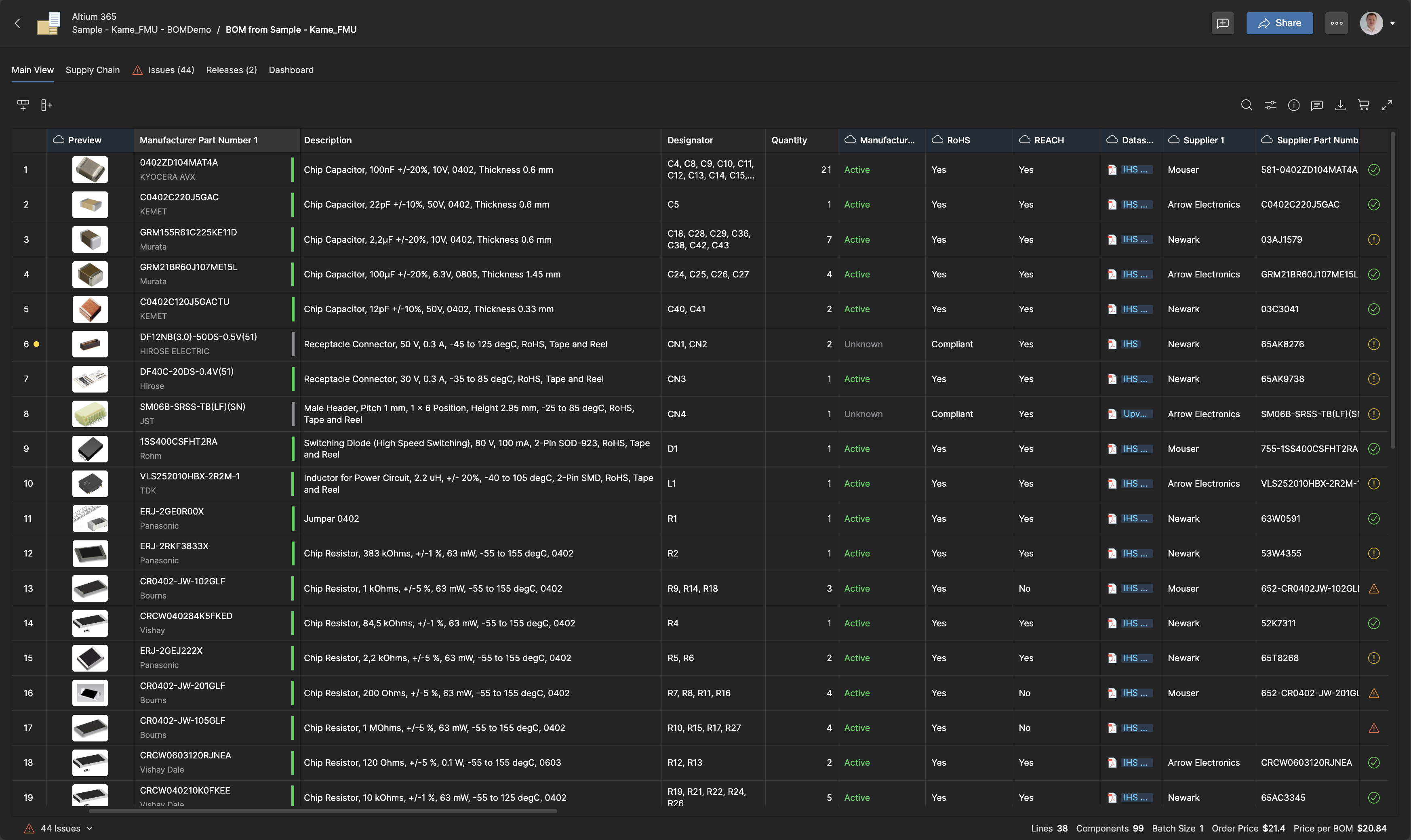Go back with the left arrow
1411x840 pixels.
tap(17, 23)
